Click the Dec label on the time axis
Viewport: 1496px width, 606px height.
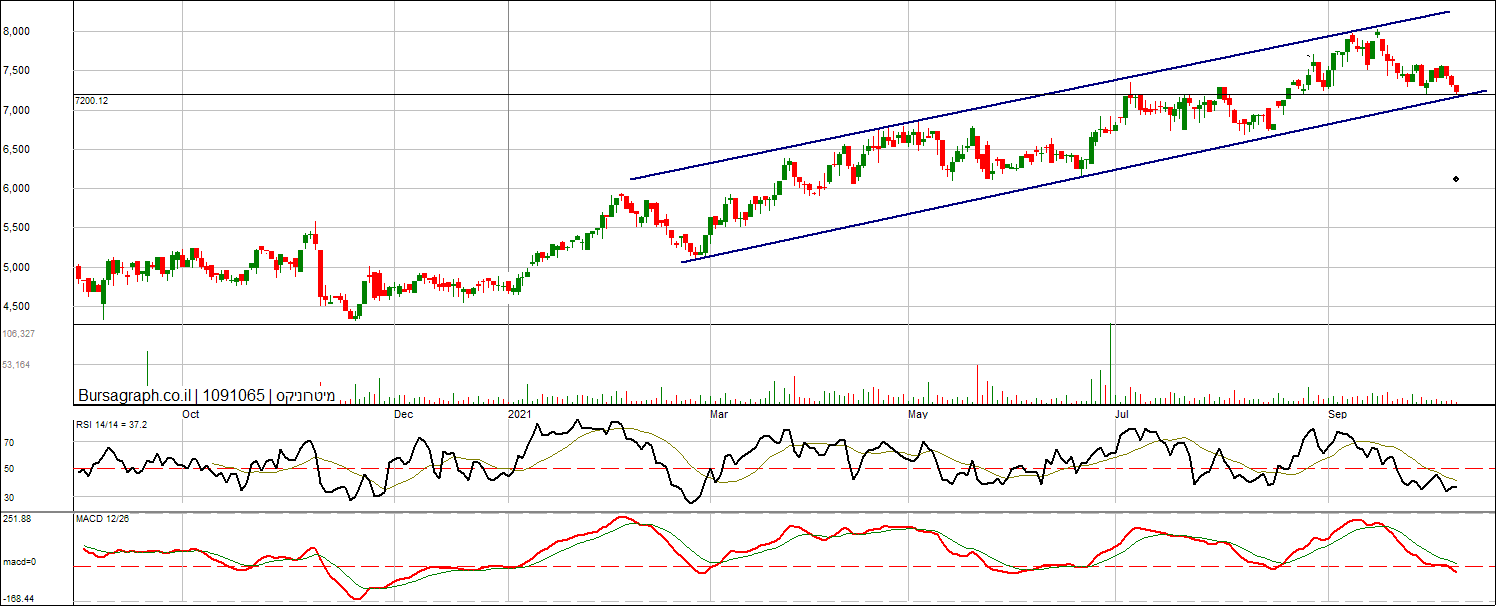[403, 413]
